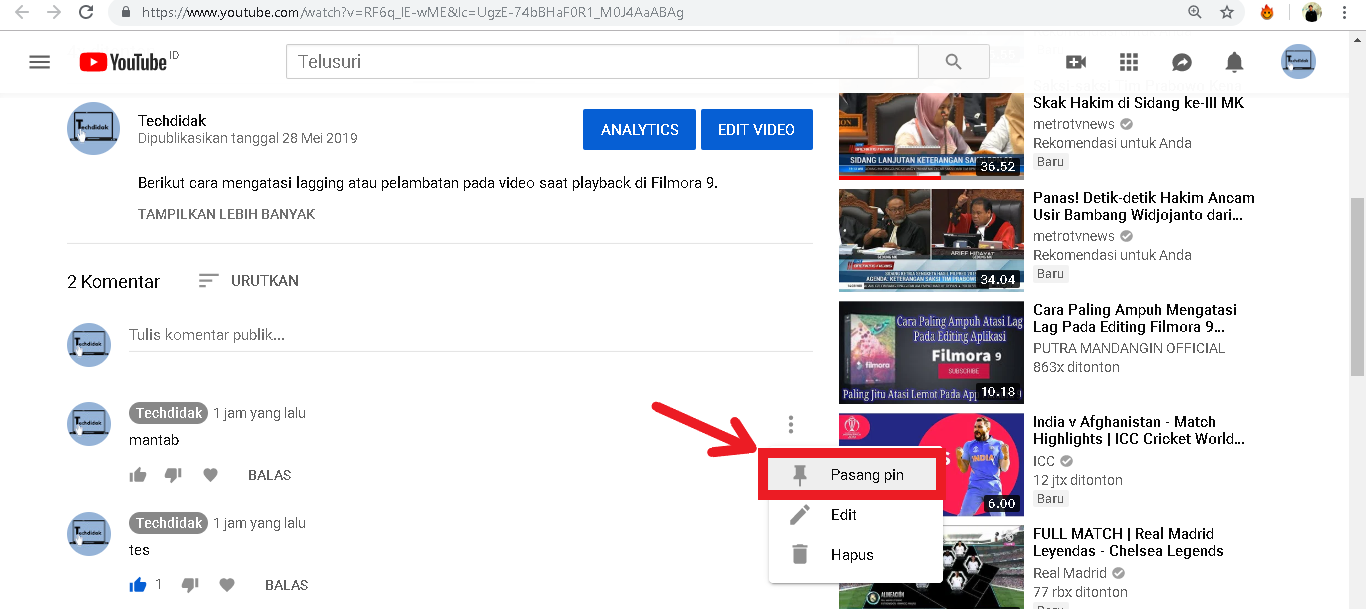Click the profile avatar icon
This screenshot has height=609, width=1366.
[x=1298, y=62]
